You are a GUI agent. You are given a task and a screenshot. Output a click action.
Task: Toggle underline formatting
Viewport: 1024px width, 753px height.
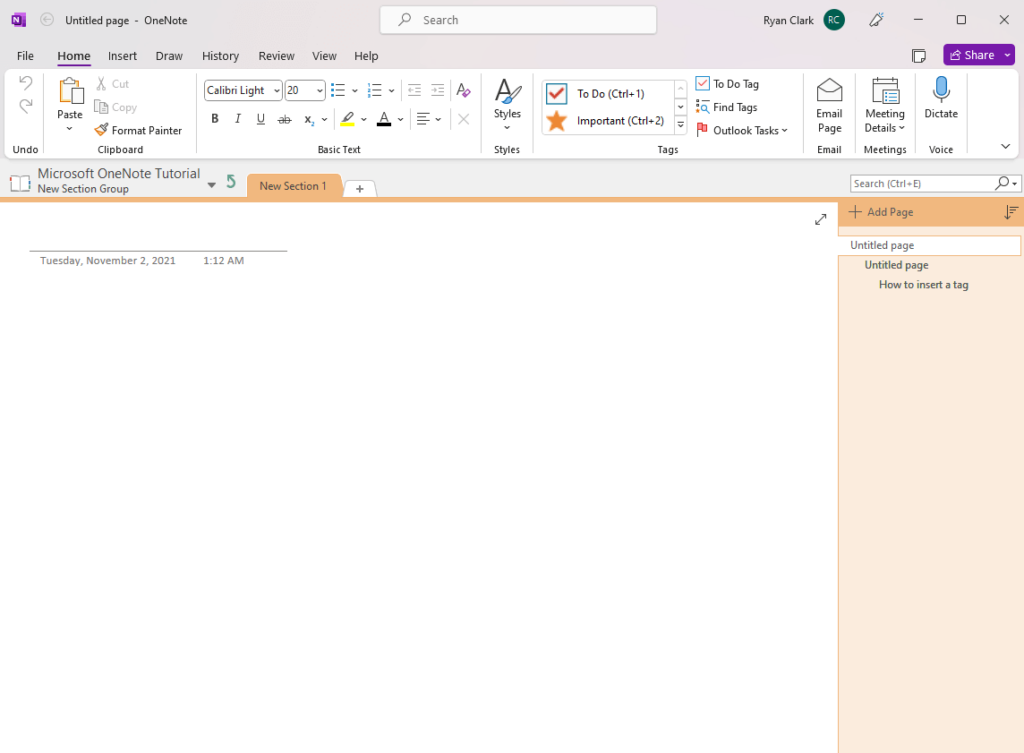tap(261, 119)
